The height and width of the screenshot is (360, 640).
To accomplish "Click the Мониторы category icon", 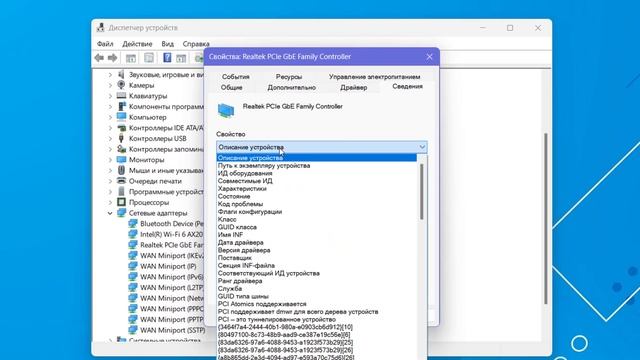I will pos(121,159).
